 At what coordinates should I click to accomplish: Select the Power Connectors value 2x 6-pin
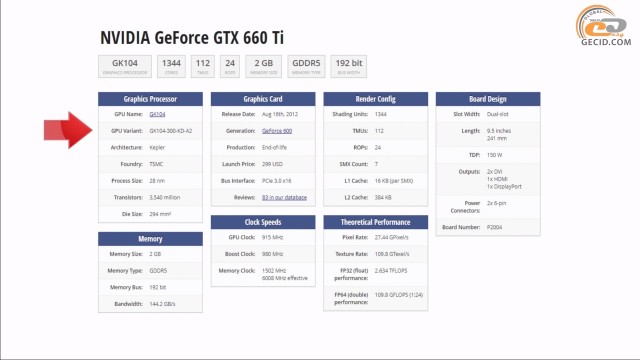(x=496, y=203)
